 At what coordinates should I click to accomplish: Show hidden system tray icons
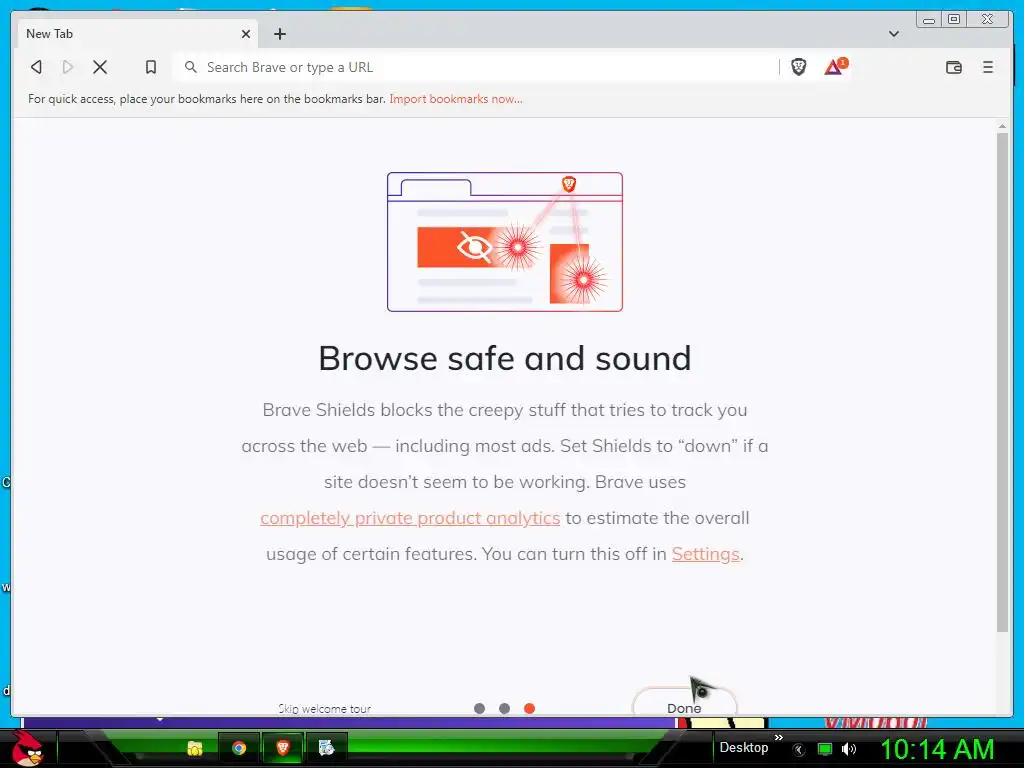[799, 750]
